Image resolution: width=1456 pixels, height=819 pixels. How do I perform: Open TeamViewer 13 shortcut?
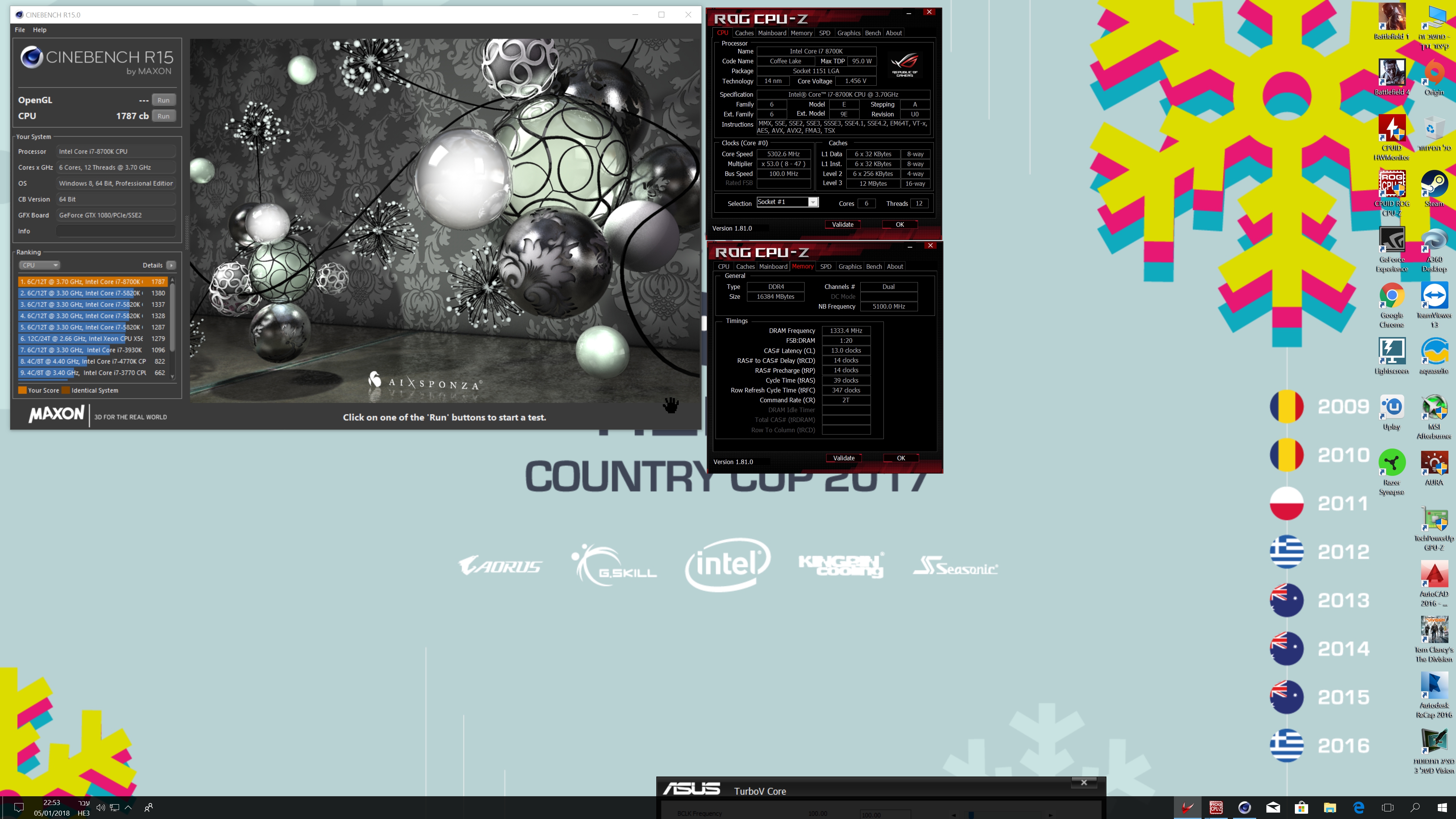1434,305
